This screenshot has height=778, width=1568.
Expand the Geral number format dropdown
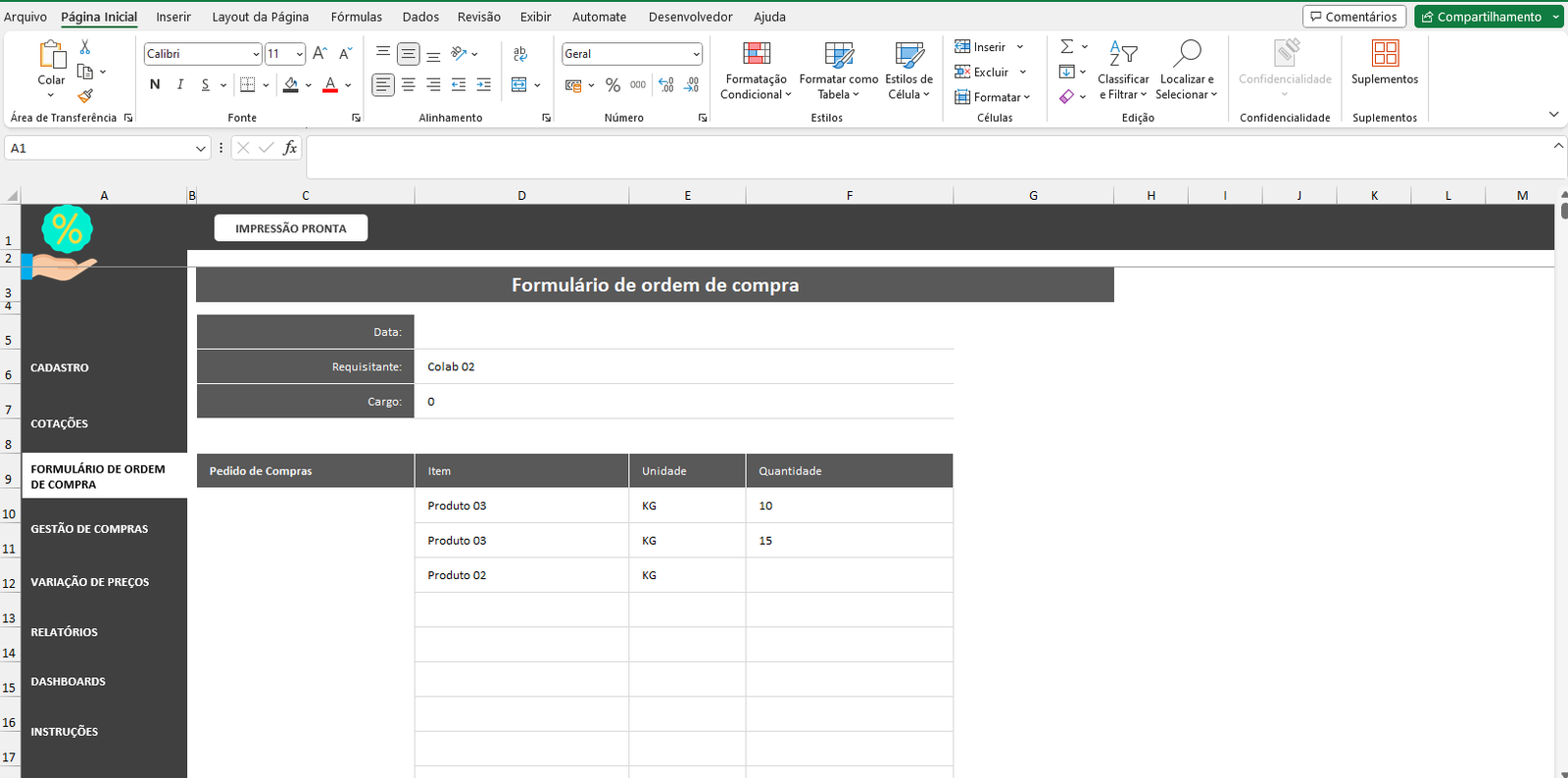click(696, 54)
